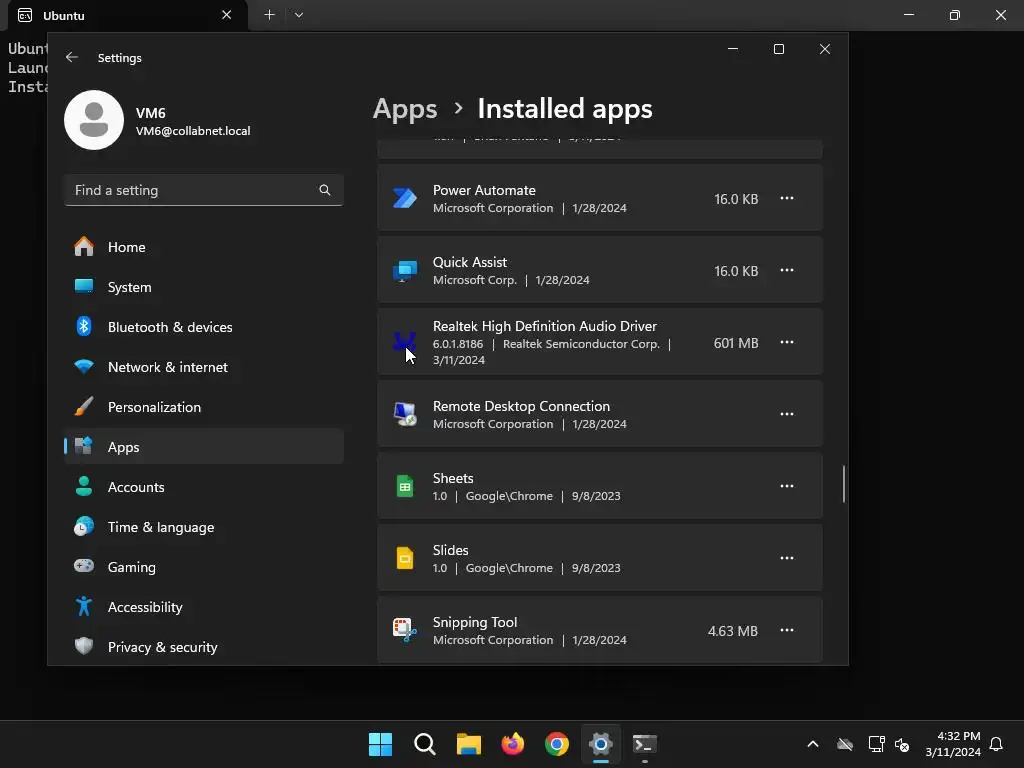This screenshot has width=1024, height=768.
Task: Go back using the Settings back arrow
Action: click(x=72, y=57)
